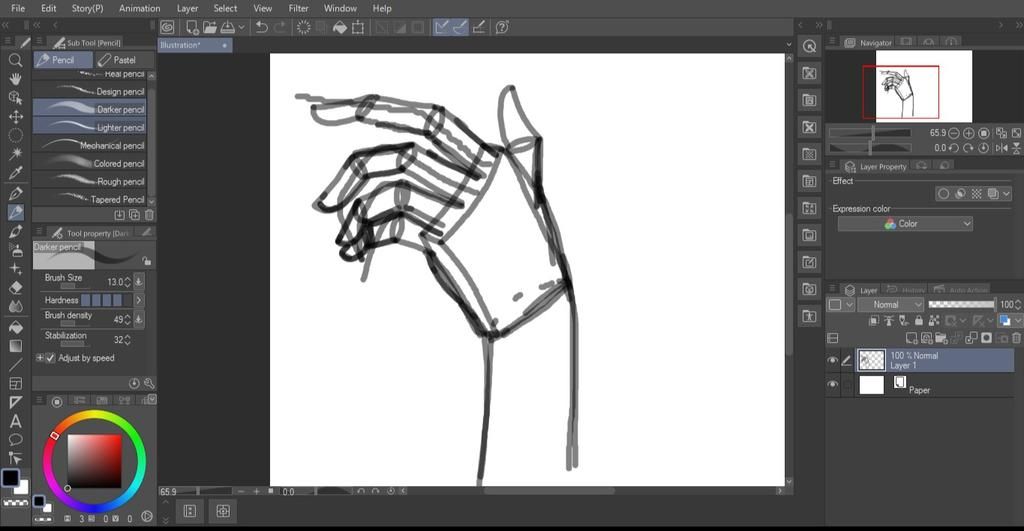Click the color wheel saturation square
Screen dimensions: 1024x531
pos(94,461)
